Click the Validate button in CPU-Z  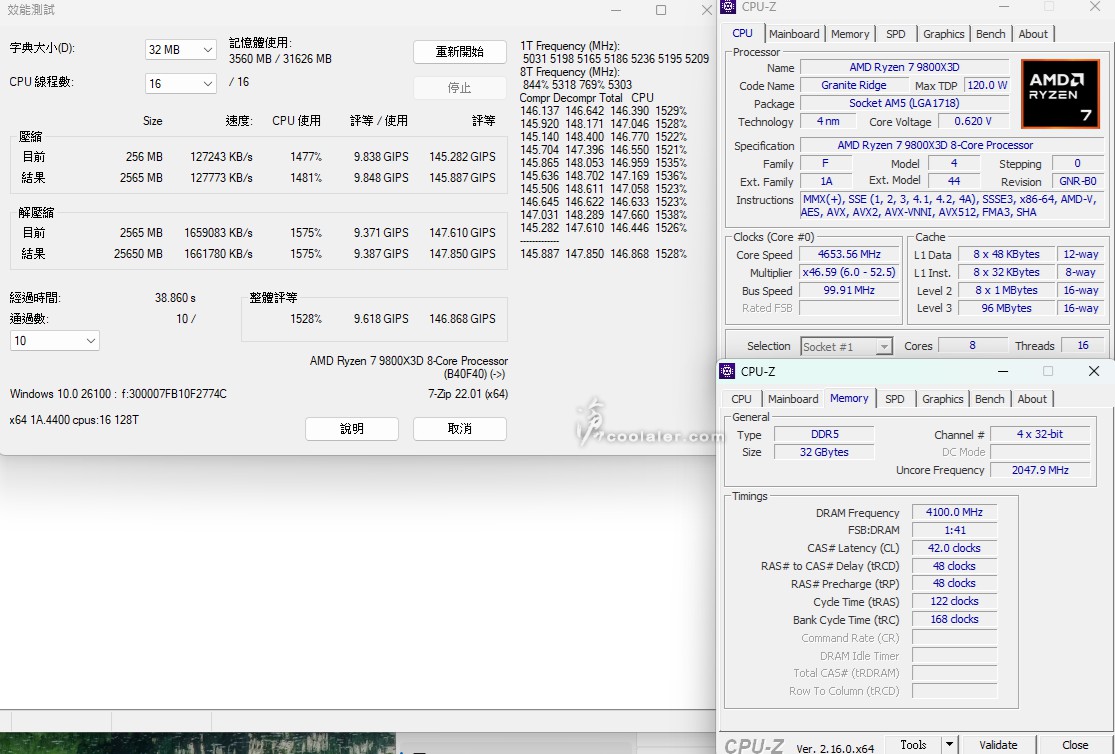click(998, 745)
